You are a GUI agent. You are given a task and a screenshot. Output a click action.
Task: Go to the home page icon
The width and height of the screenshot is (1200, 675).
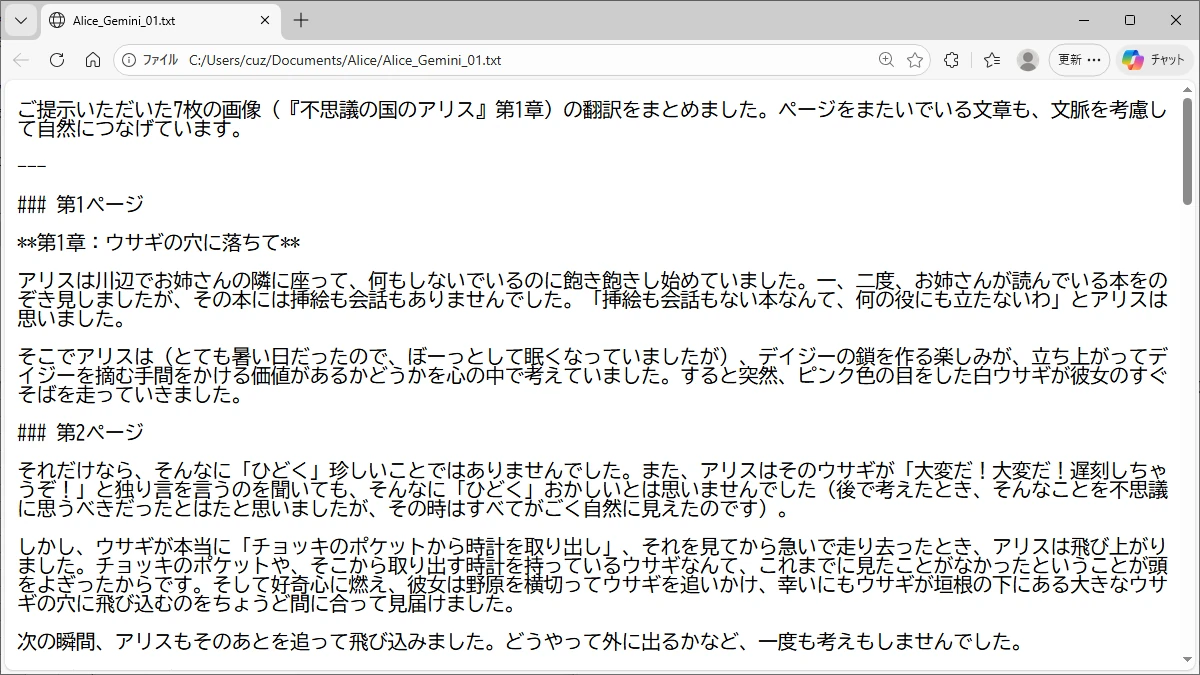point(93,60)
